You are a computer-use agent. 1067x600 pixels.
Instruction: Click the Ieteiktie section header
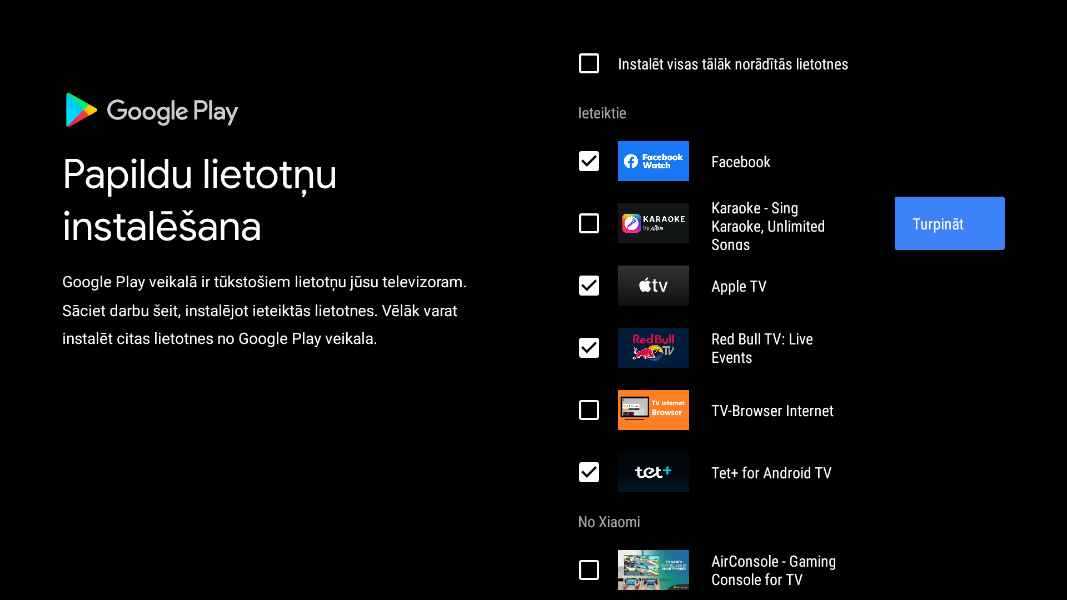(602, 113)
